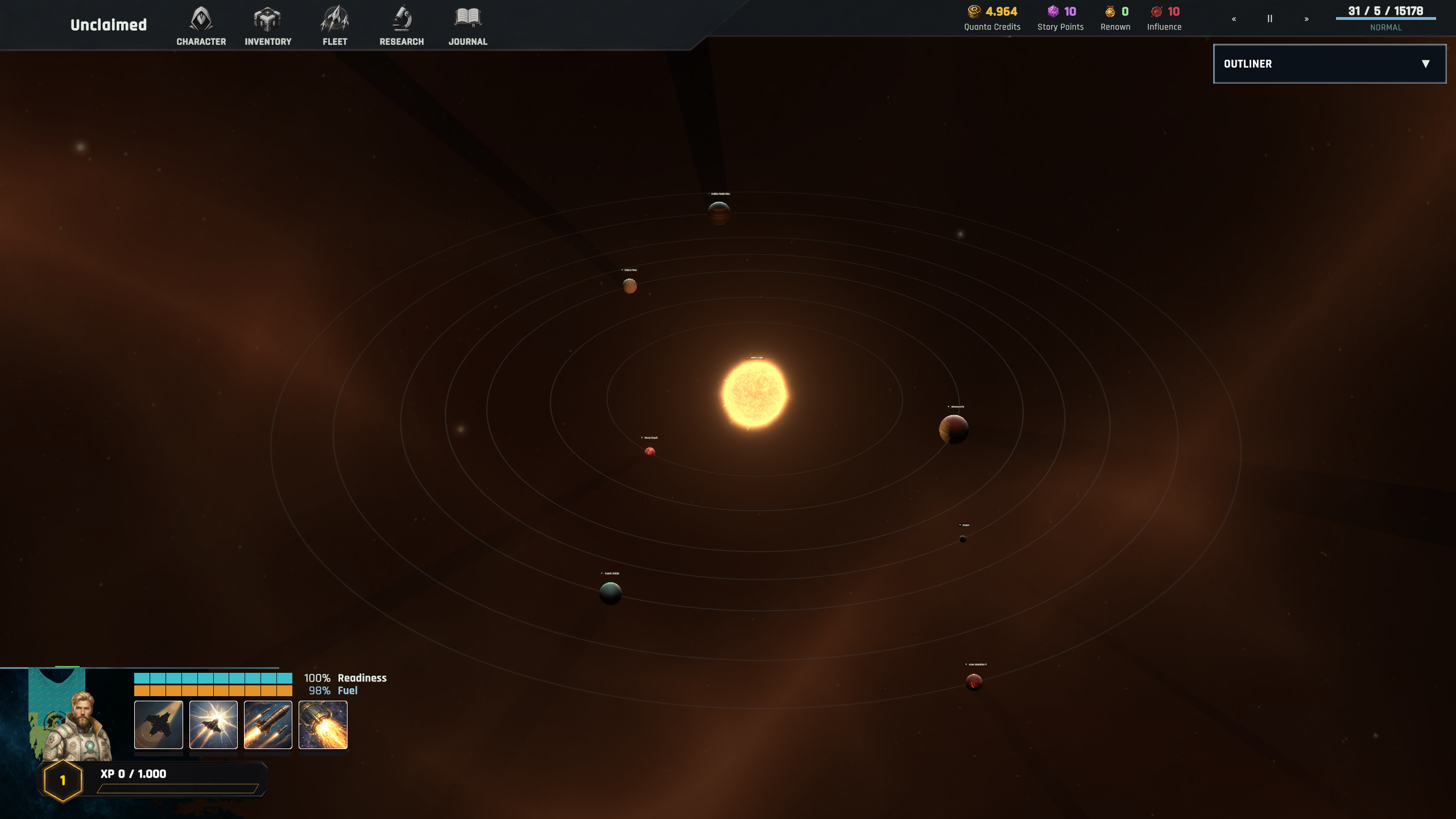
Task: Open the Journal book
Action: (468, 26)
